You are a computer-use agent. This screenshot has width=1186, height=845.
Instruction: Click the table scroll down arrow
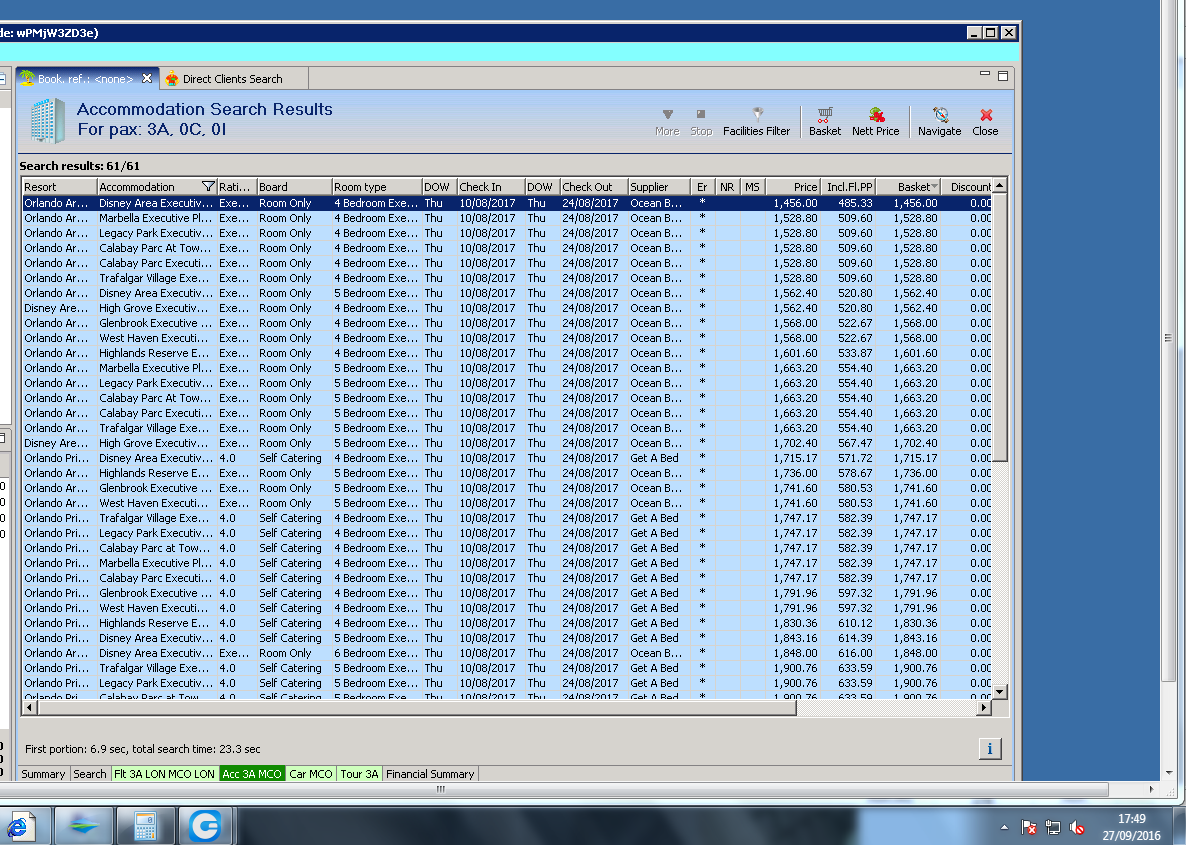(x=1000, y=691)
